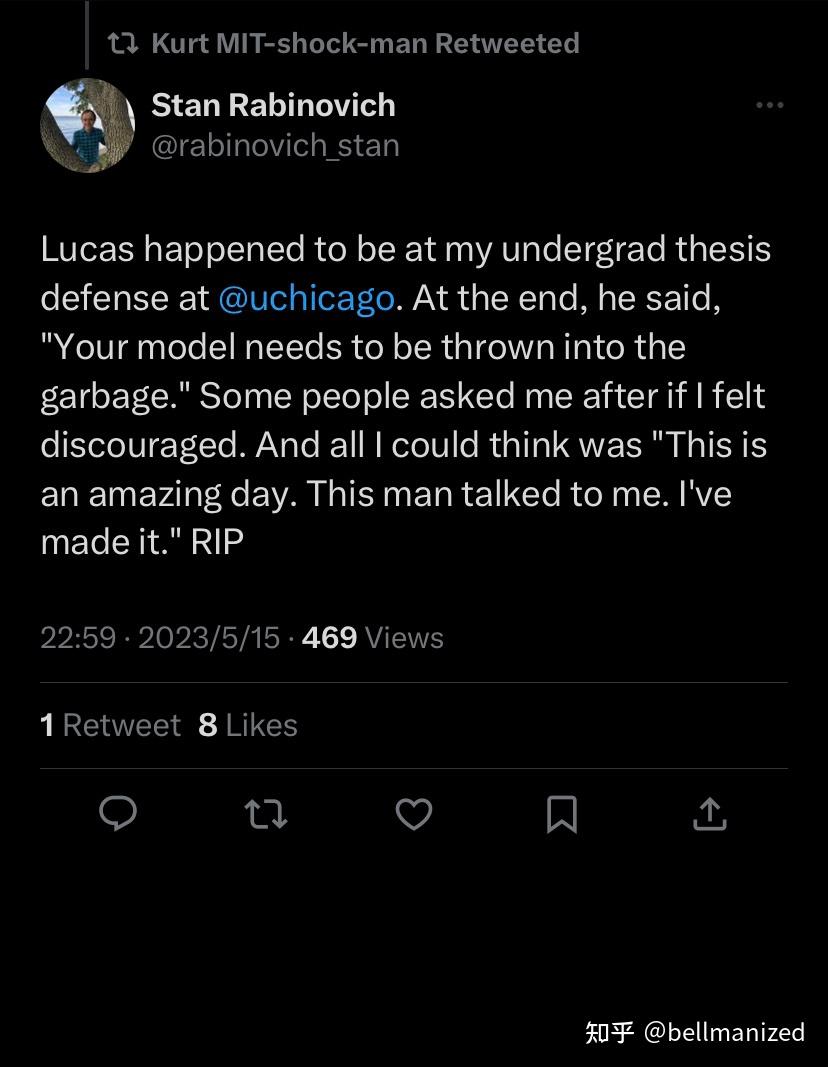Screen dimensions: 828x1067
Task: Like the tweet with the heart icon
Action: point(414,814)
